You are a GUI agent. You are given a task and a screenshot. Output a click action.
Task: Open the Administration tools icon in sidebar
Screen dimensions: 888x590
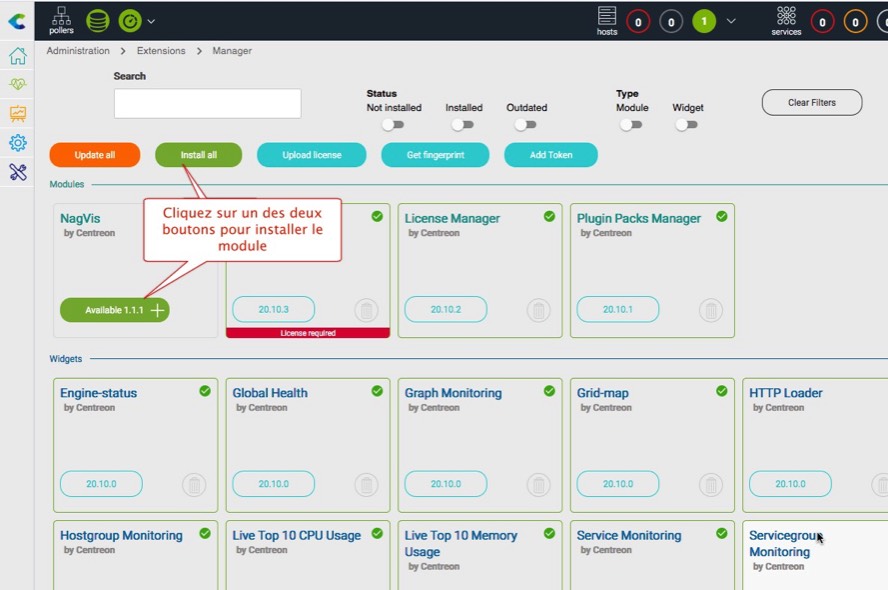[17, 172]
